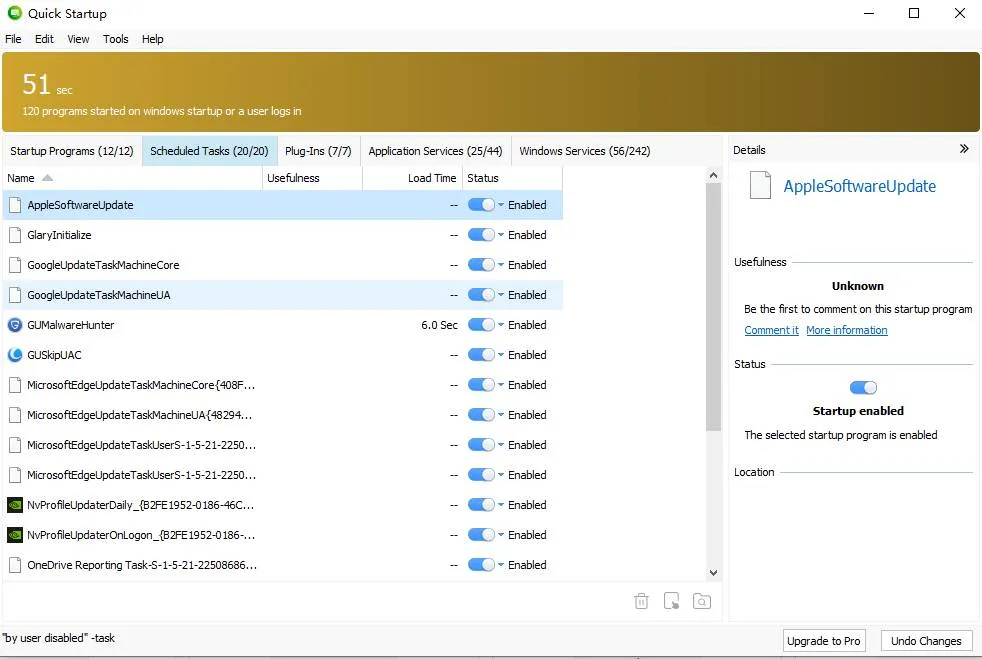Switch to Windows Services (56/242) tab
The image size is (982, 659).
click(x=585, y=151)
